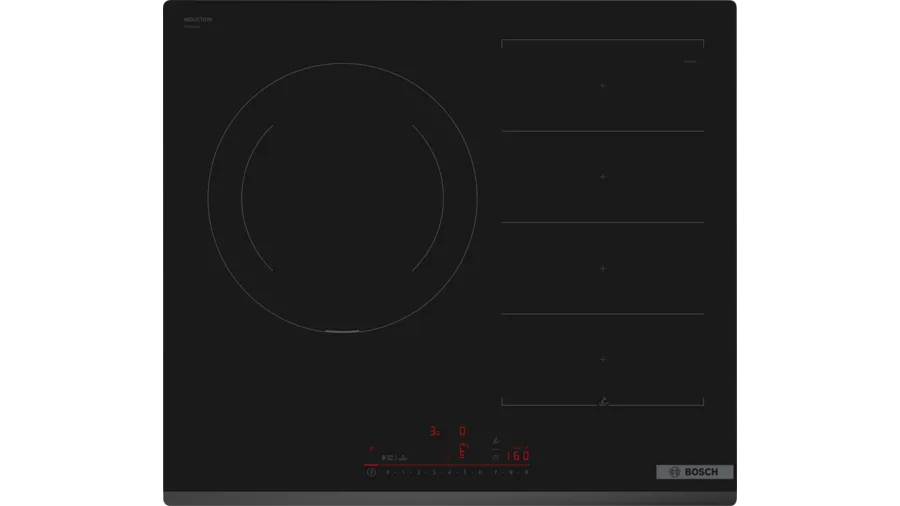
Task: Tap the timer display reading 160
Action: [517, 456]
